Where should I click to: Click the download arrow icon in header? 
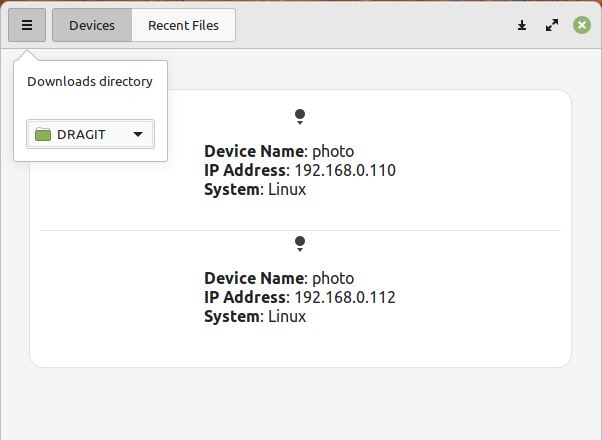[x=522, y=25]
